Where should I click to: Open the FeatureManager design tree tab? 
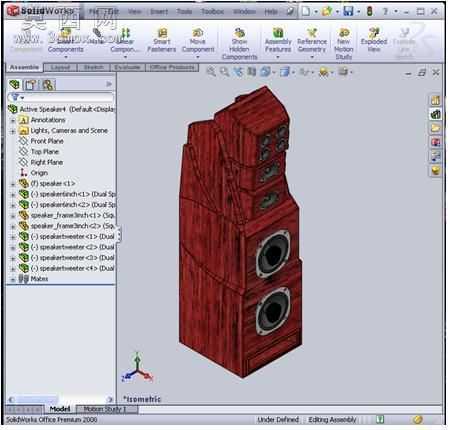[15, 85]
